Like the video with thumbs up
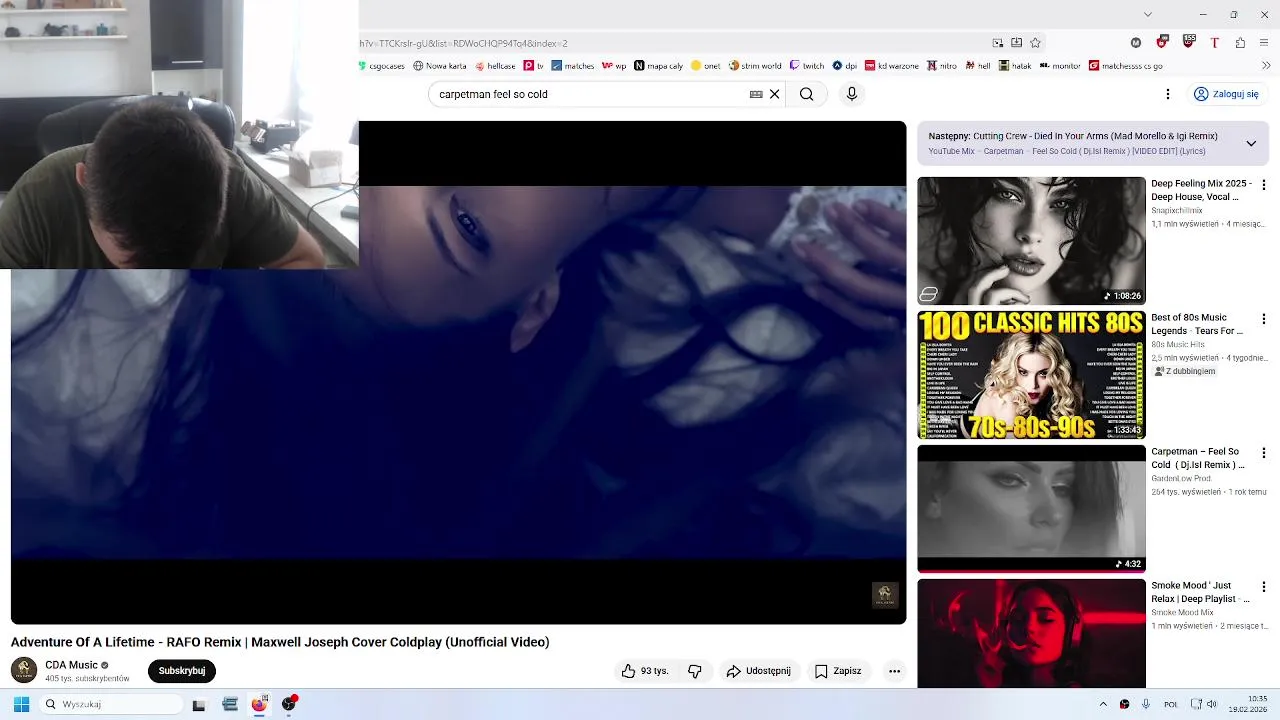The image size is (1280, 720). [x=645, y=671]
